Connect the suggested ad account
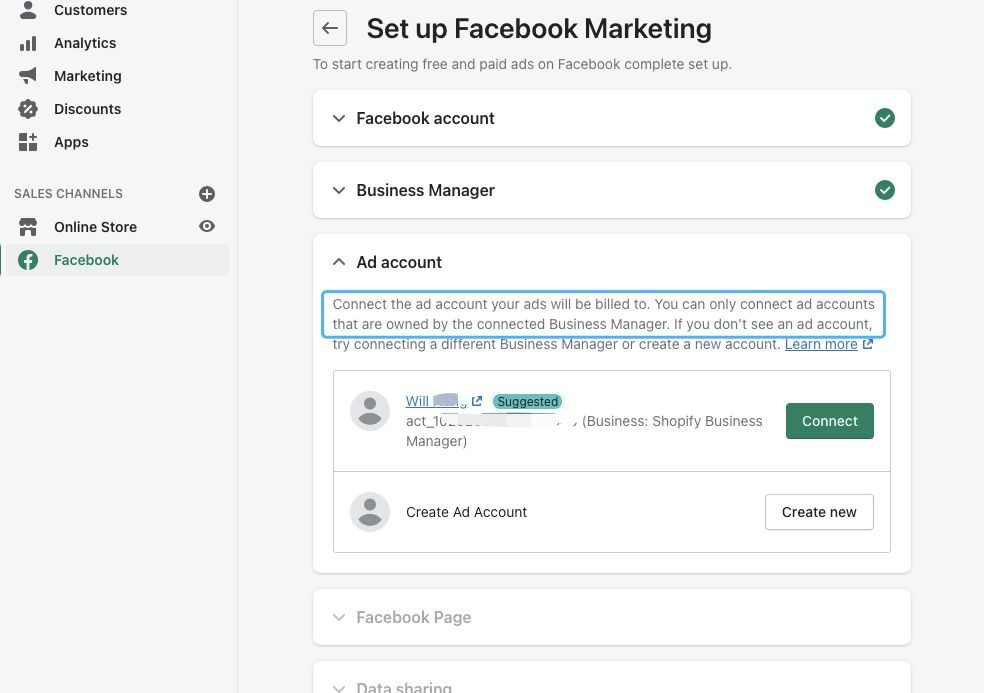The width and height of the screenshot is (984, 693). tap(829, 421)
